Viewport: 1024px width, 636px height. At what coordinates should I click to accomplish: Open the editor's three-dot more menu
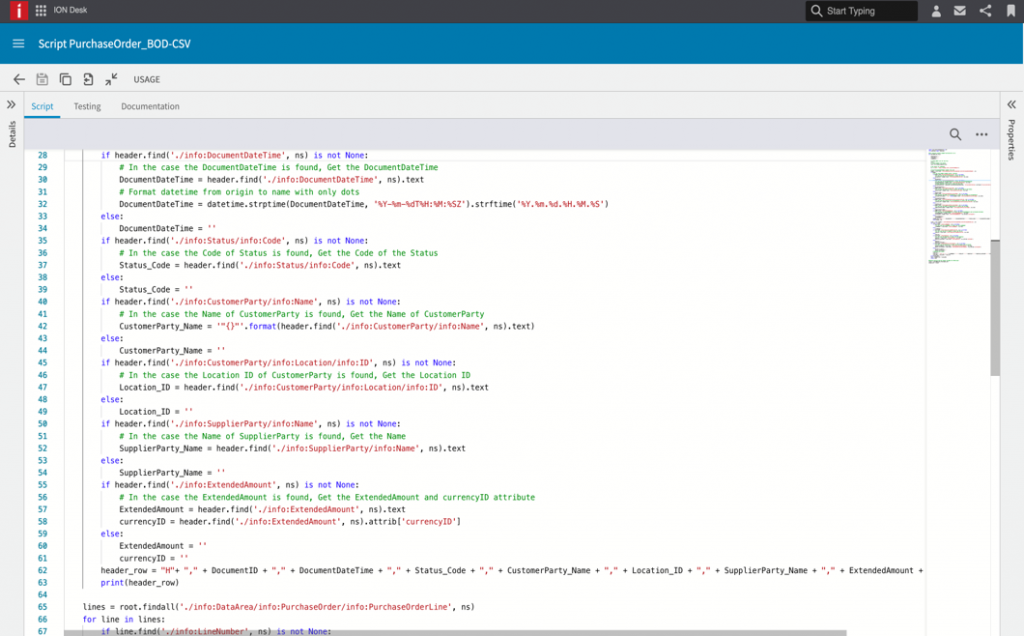(981, 134)
